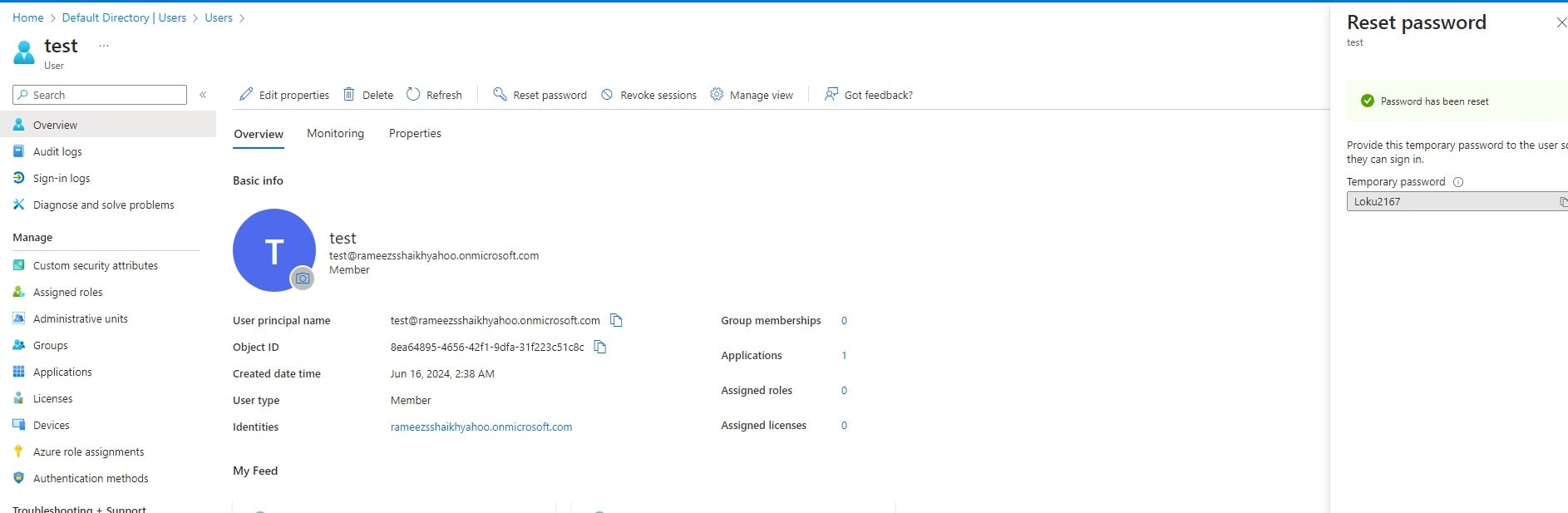The height and width of the screenshot is (513, 1568).
Task: Click the Diagnose and solve problems icon
Action: coord(18,205)
